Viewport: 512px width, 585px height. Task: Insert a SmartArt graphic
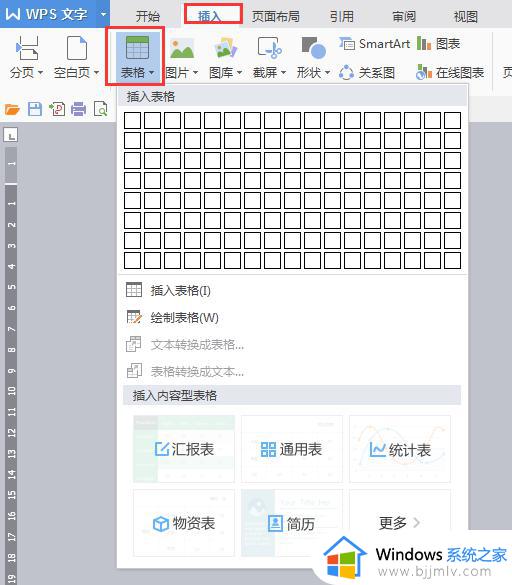374,44
